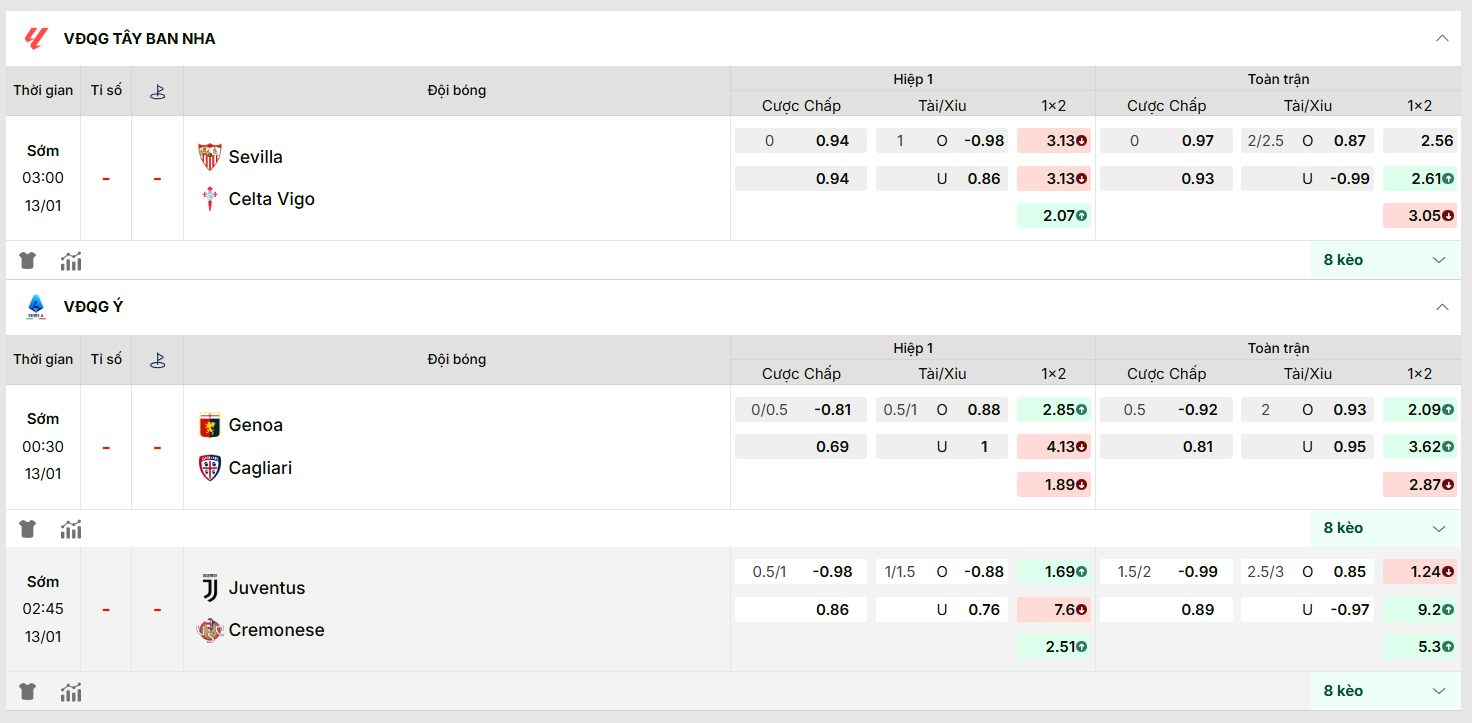Open the jersey lineup icon under Sevilla match
Screen dimensions: 1472x723
[x=28, y=261]
